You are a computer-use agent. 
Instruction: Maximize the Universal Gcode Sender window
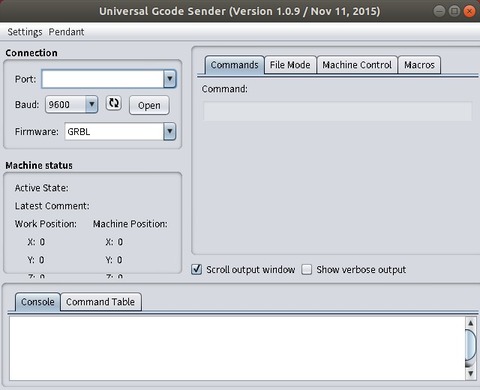(454, 11)
